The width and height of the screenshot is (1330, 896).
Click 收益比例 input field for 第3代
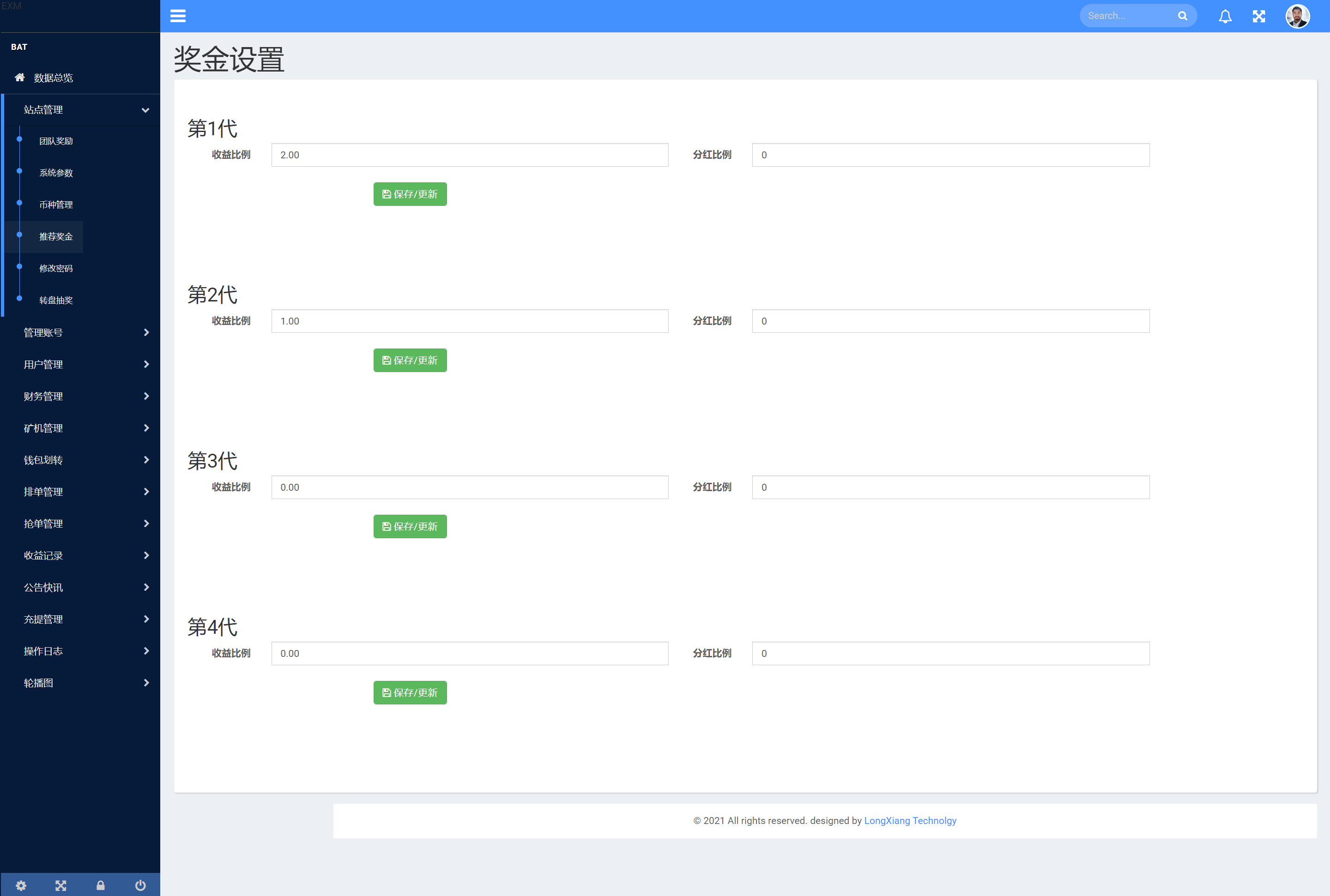(470, 487)
